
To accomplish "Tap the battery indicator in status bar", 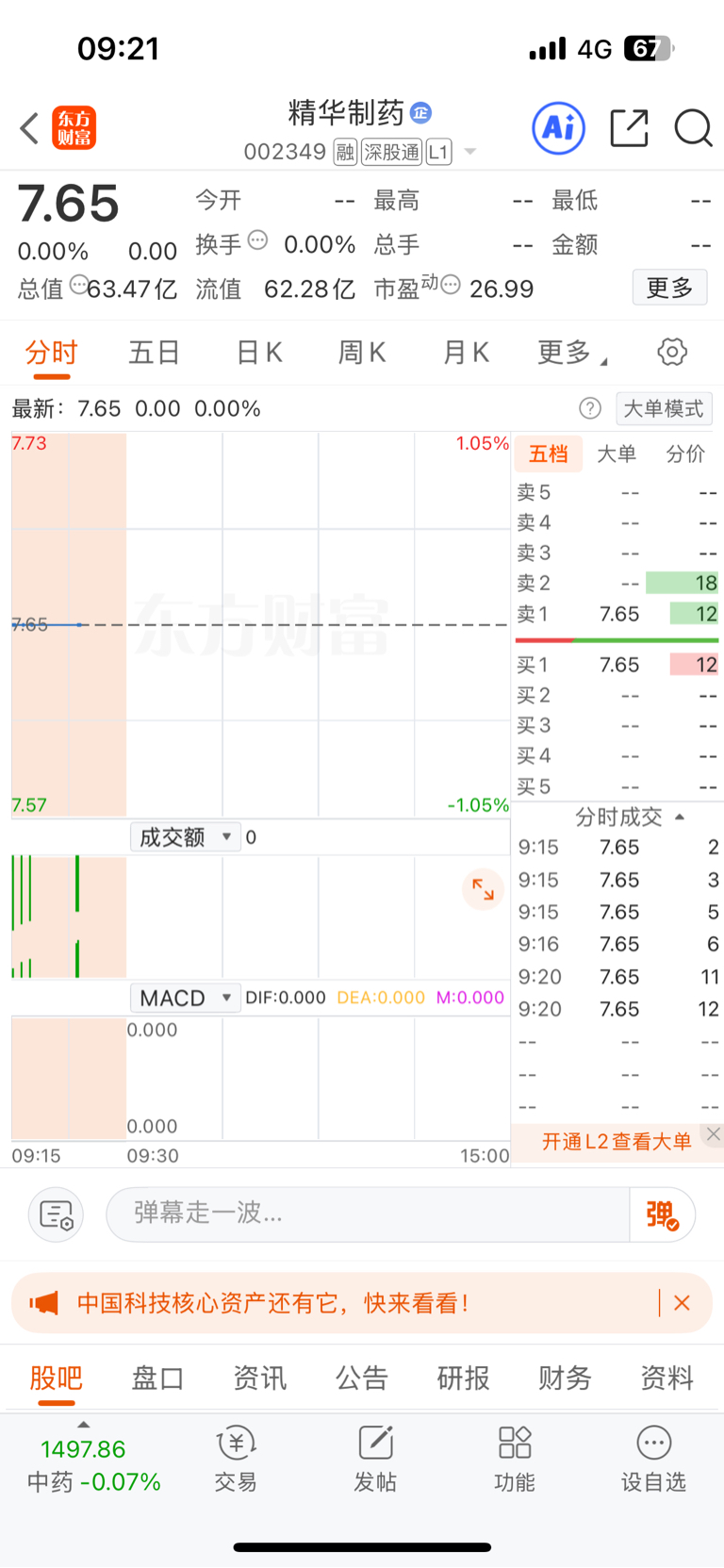I will click(650, 48).
